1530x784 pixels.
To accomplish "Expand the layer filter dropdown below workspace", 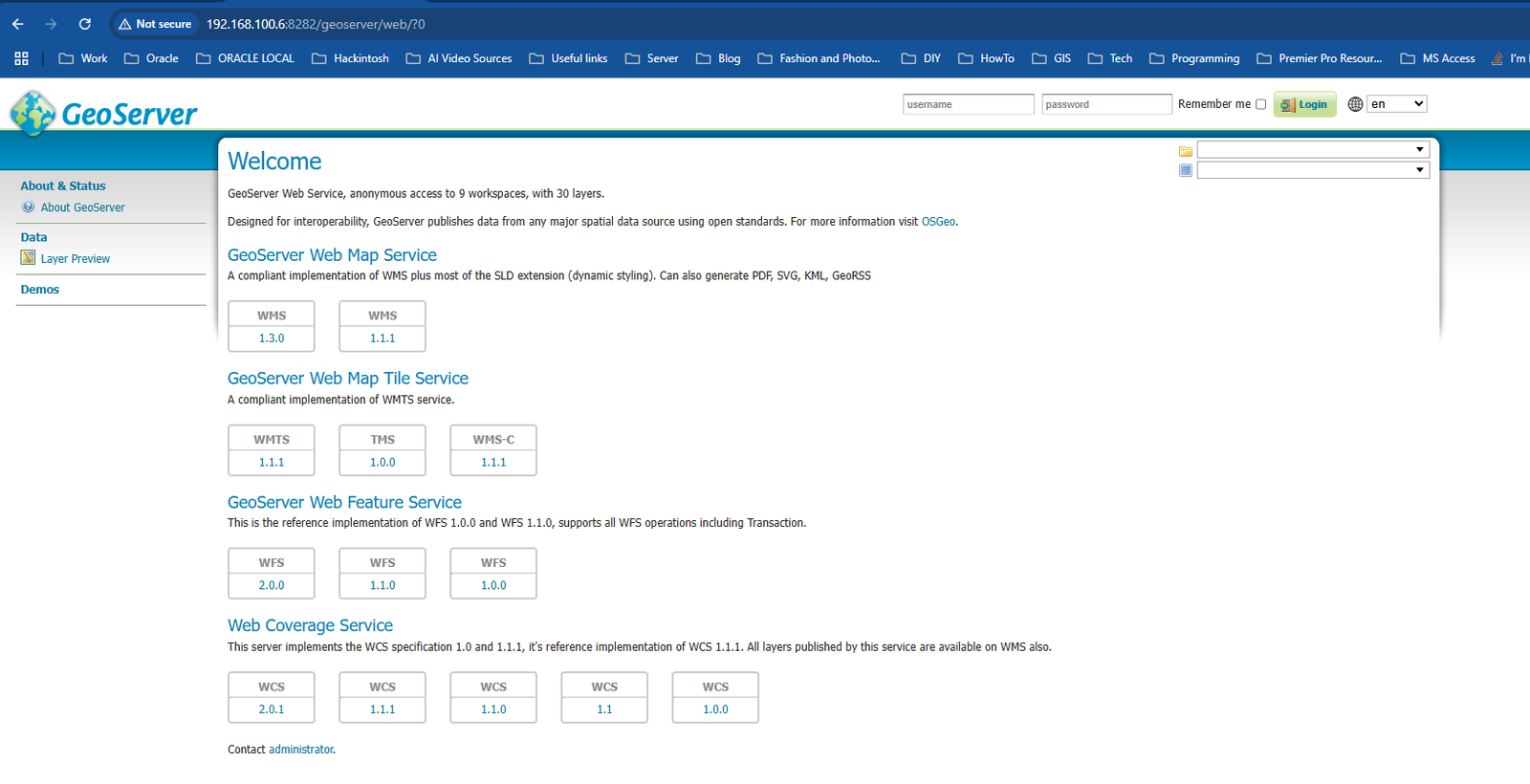I will pos(1312,170).
